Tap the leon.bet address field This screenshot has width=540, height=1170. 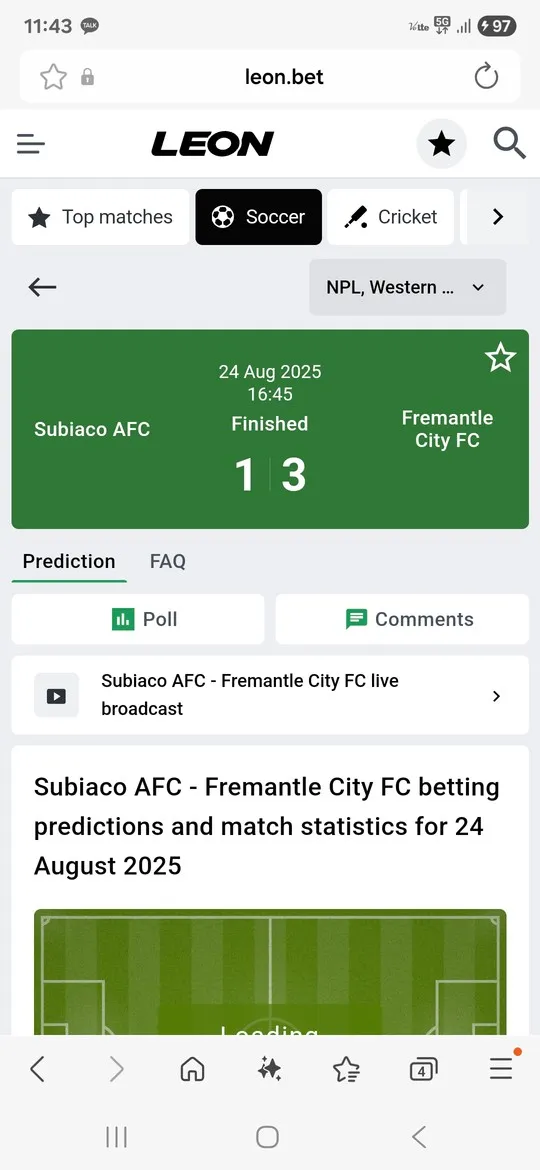(284, 76)
